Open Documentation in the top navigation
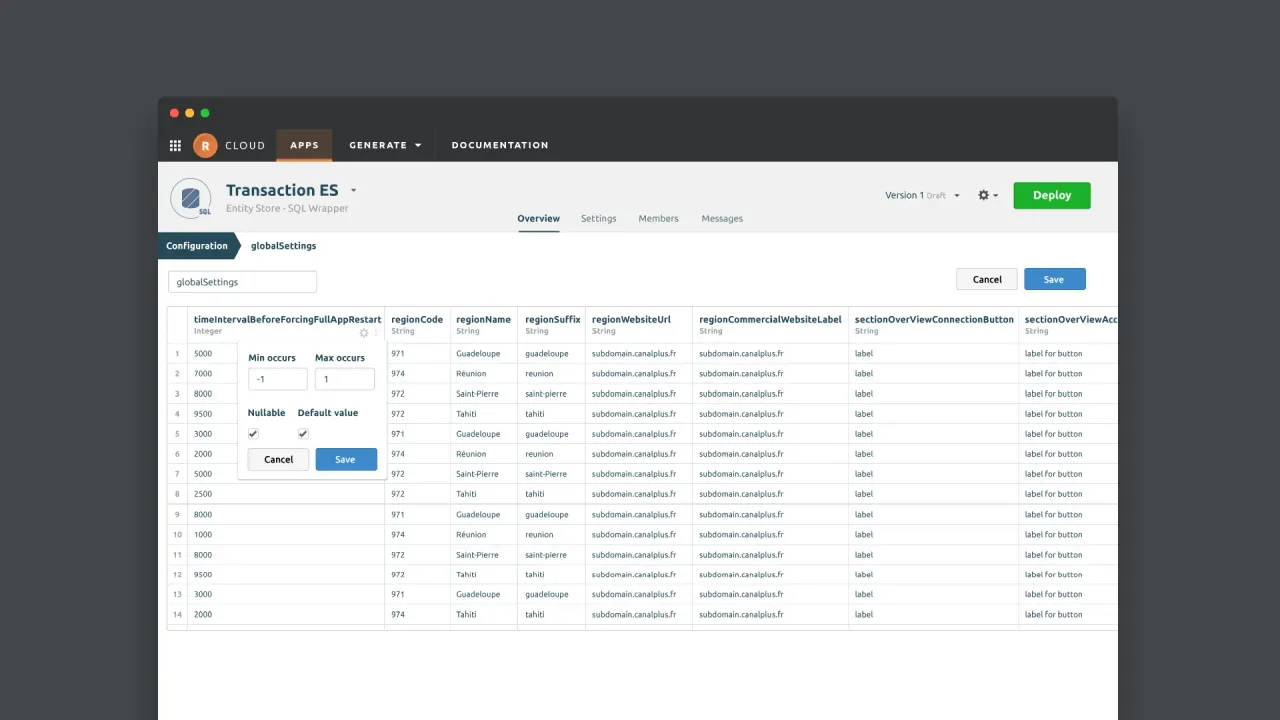Screen dimensions: 1280x720 coord(500,145)
